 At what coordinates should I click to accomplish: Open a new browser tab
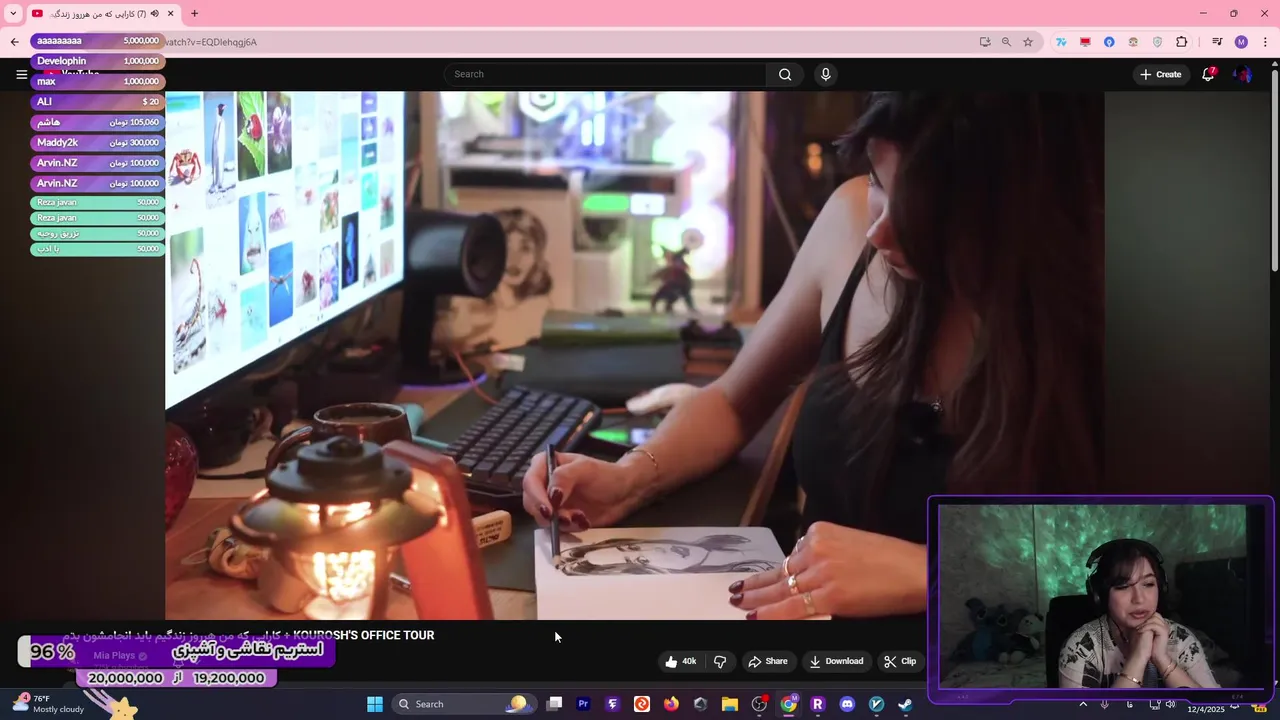click(x=194, y=13)
